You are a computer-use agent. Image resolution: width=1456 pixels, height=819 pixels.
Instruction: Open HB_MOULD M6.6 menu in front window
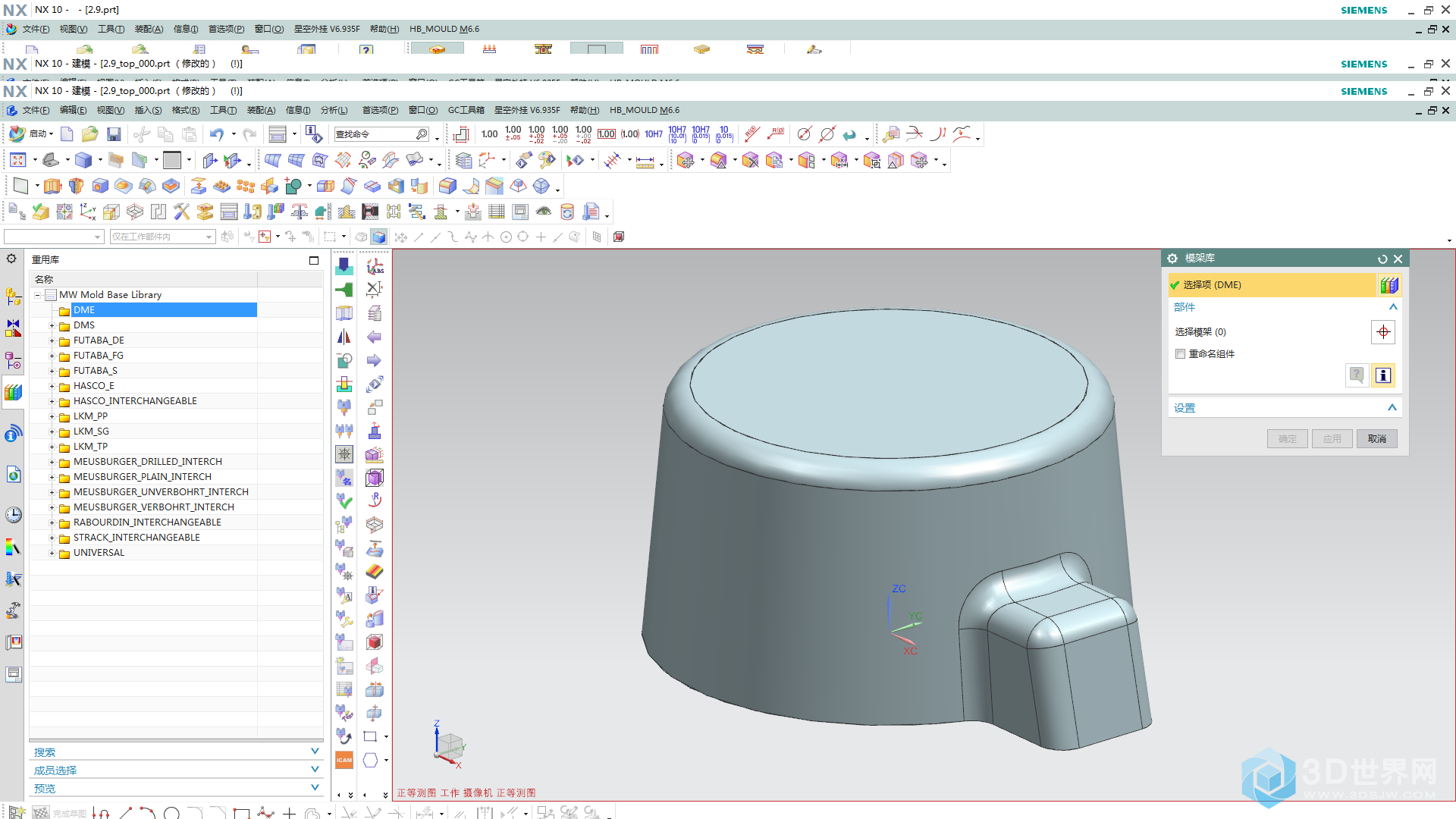pos(645,111)
